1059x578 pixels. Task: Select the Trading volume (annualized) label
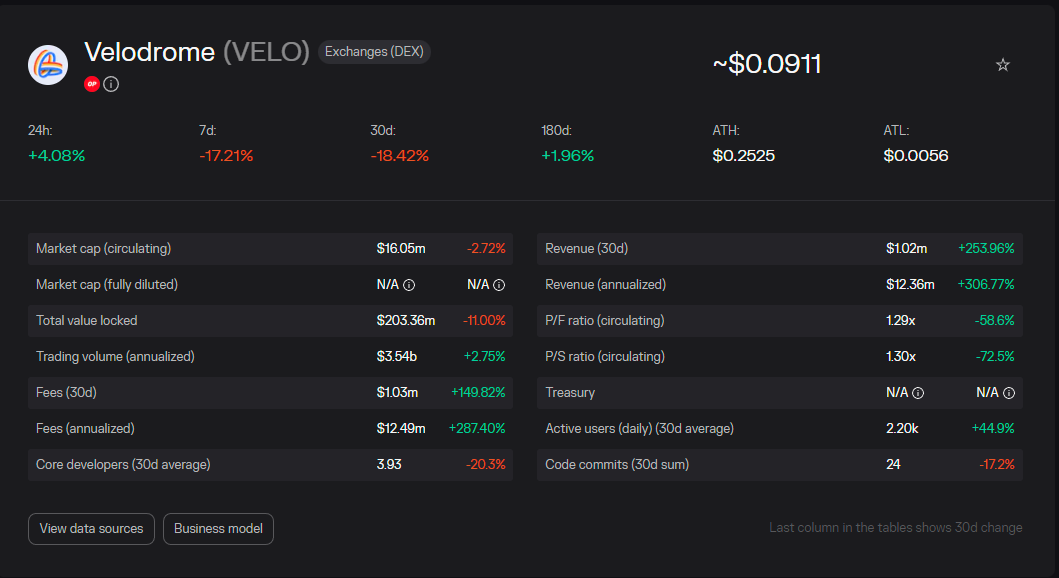pyautogui.click(x=115, y=357)
